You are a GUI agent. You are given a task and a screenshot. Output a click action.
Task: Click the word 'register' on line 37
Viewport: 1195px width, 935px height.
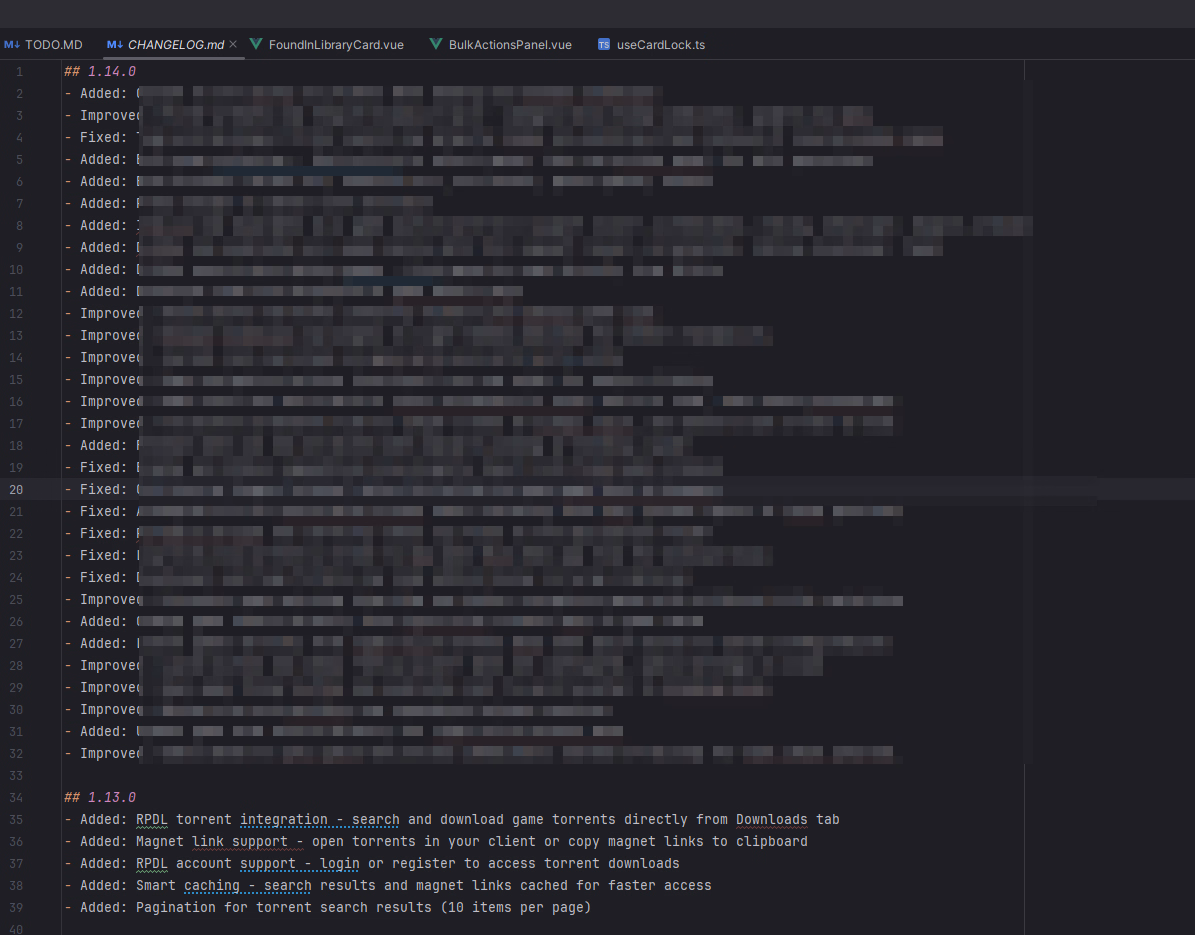[x=424, y=864]
